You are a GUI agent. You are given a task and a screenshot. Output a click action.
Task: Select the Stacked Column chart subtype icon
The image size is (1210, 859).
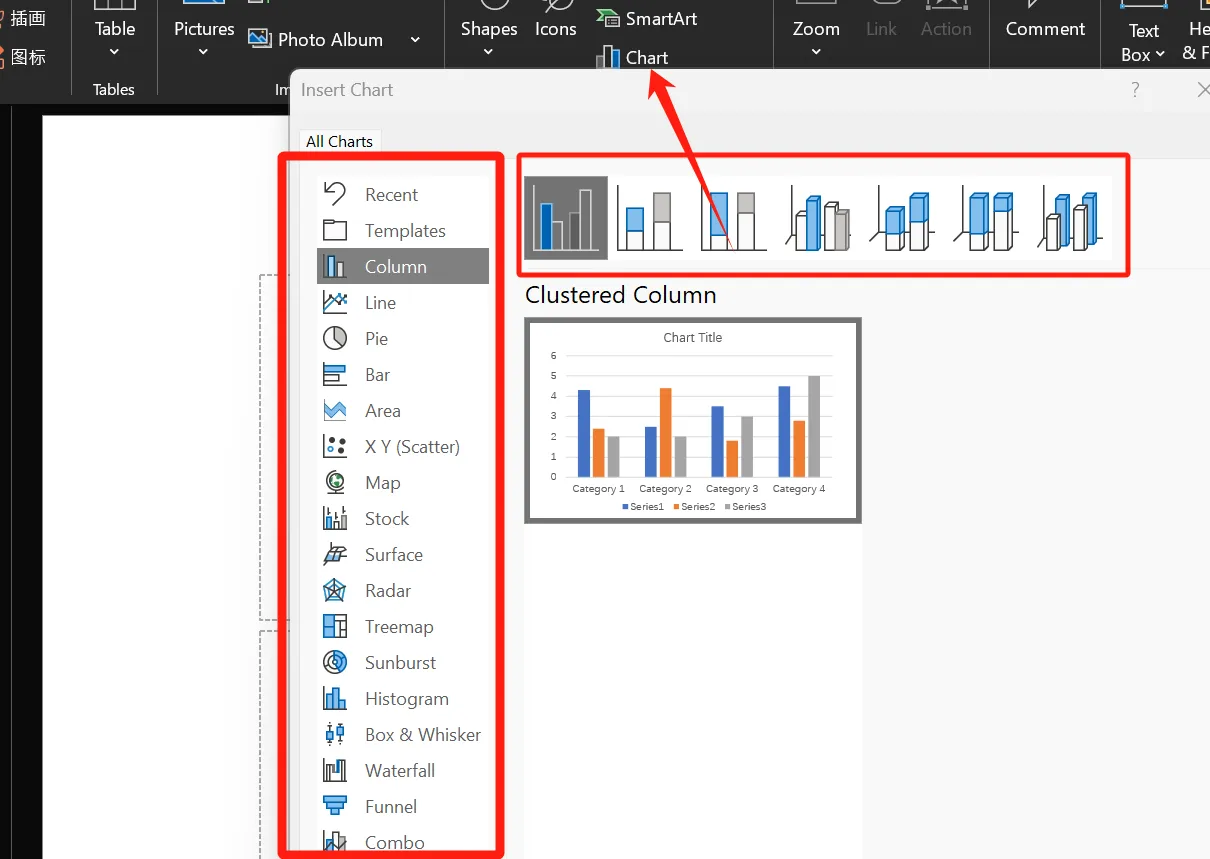point(649,219)
